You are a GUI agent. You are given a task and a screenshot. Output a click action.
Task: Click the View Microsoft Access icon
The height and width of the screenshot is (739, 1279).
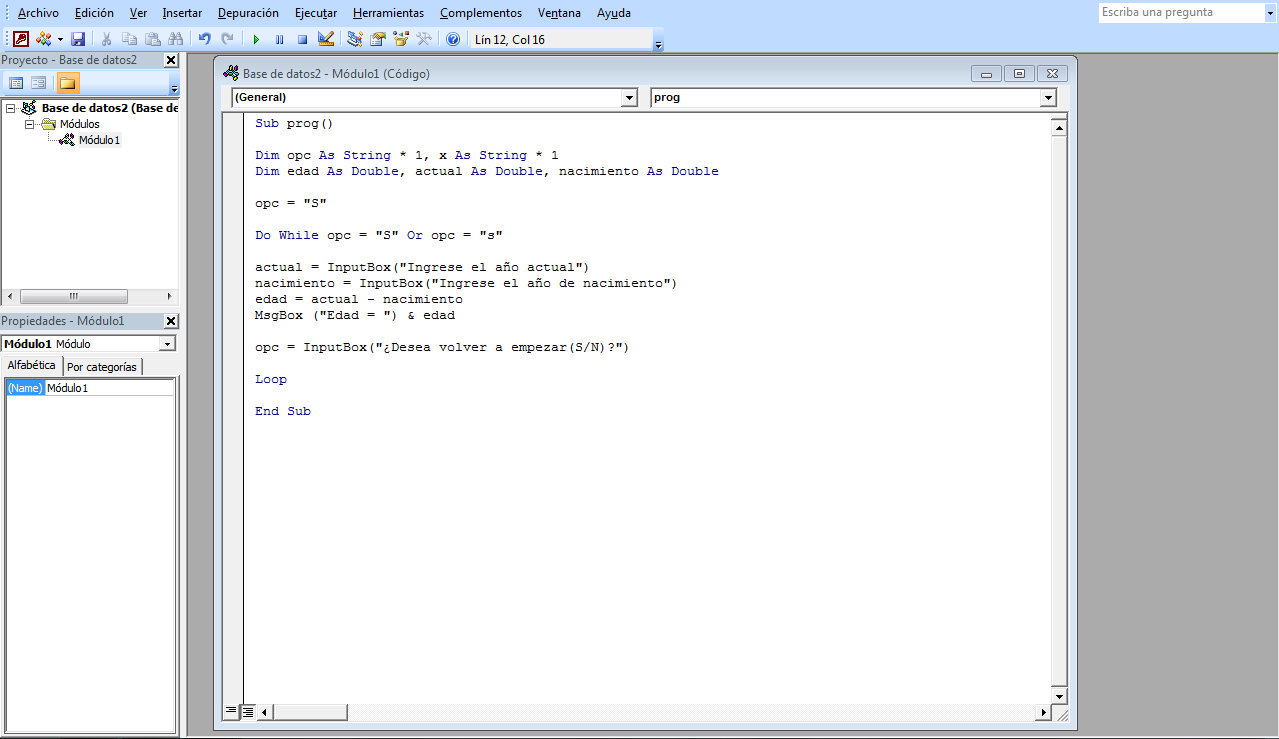point(21,38)
